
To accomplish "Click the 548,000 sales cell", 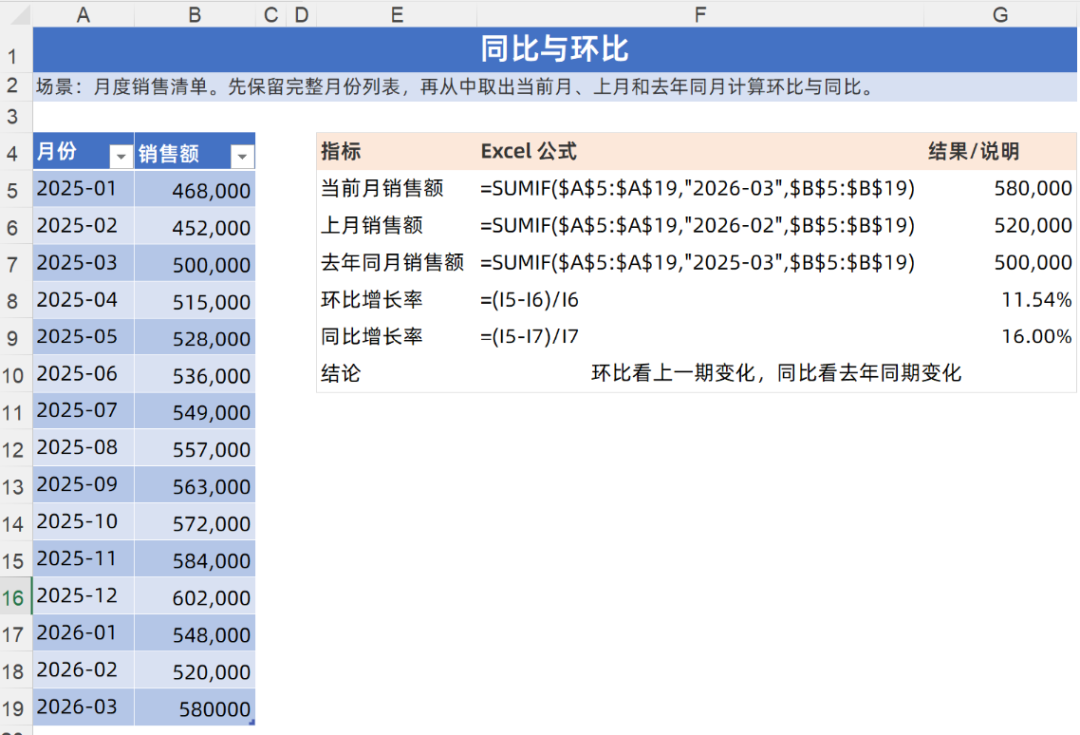I will tap(195, 634).
